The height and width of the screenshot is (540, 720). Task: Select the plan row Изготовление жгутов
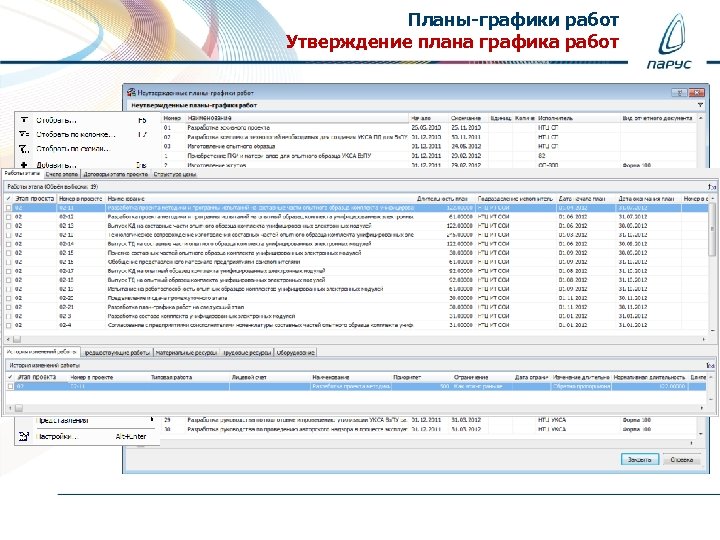tap(429, 165)
